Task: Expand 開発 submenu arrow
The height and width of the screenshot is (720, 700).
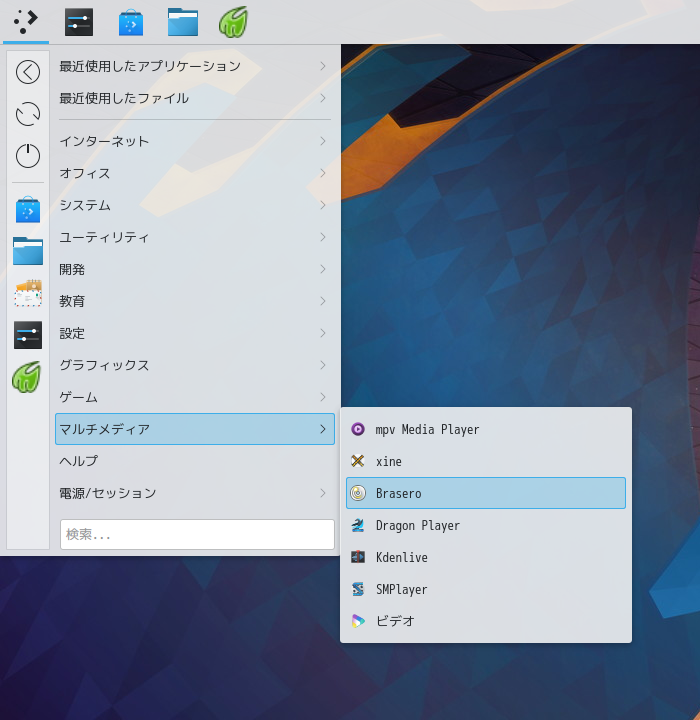Action: pyautogui.click(x=323, y=269)
